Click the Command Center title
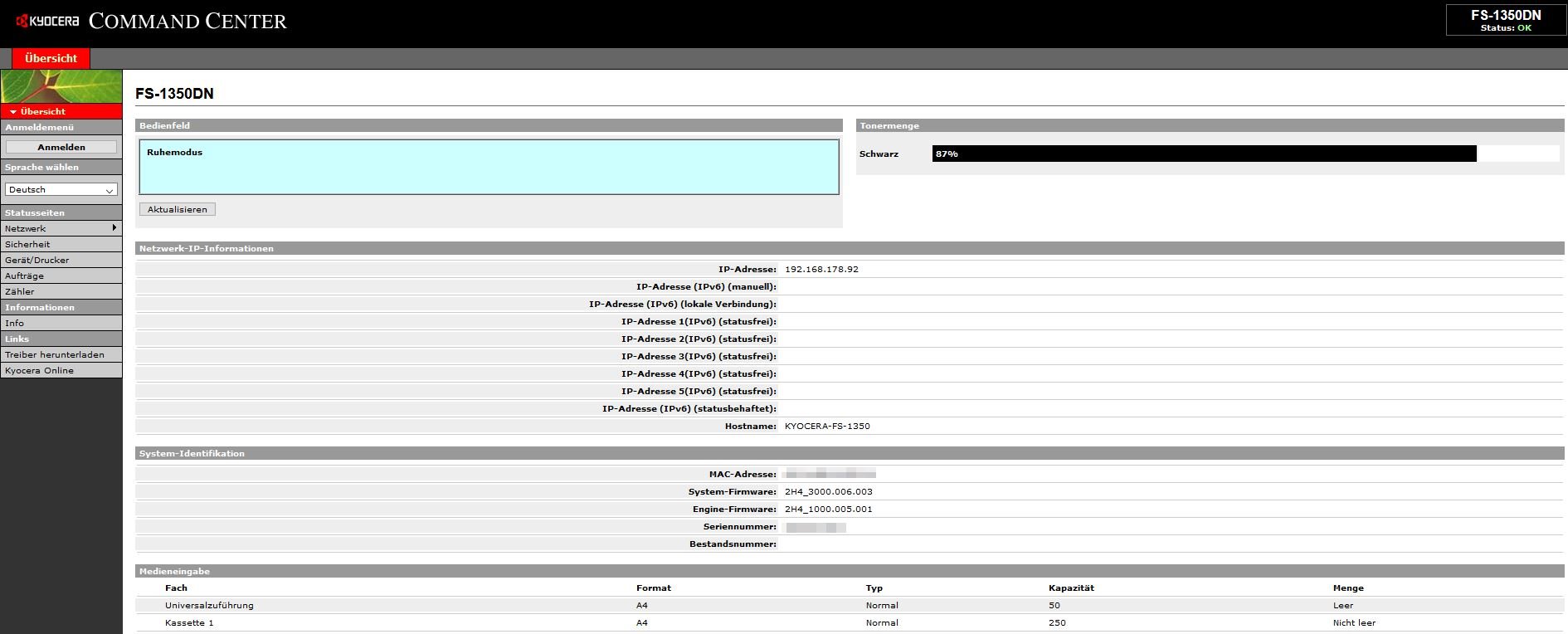 pyautogui.click(x=187, y=22)
